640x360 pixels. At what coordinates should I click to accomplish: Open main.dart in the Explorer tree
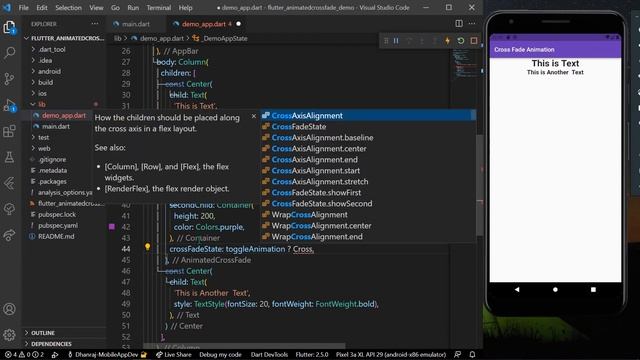pyautogui.click(x=56, y=127)
